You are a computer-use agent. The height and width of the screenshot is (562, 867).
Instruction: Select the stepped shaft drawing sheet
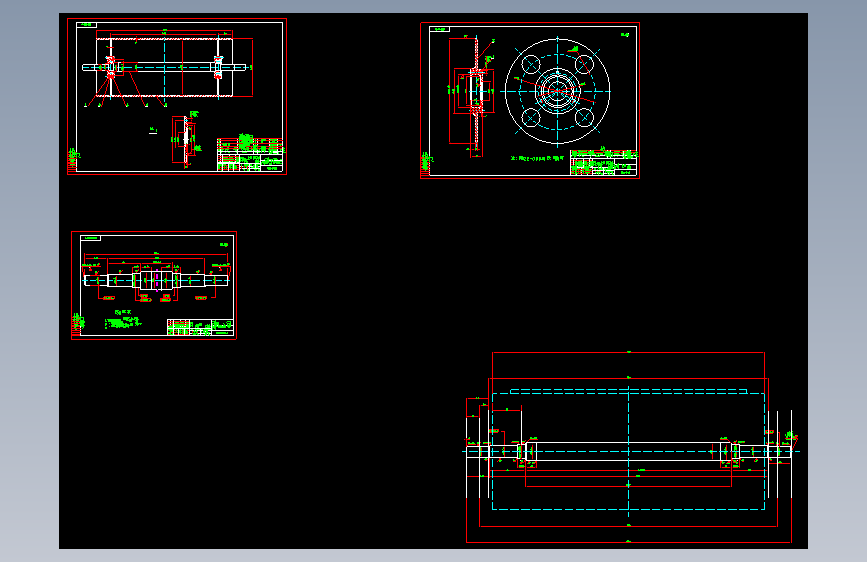click(154, 285)
